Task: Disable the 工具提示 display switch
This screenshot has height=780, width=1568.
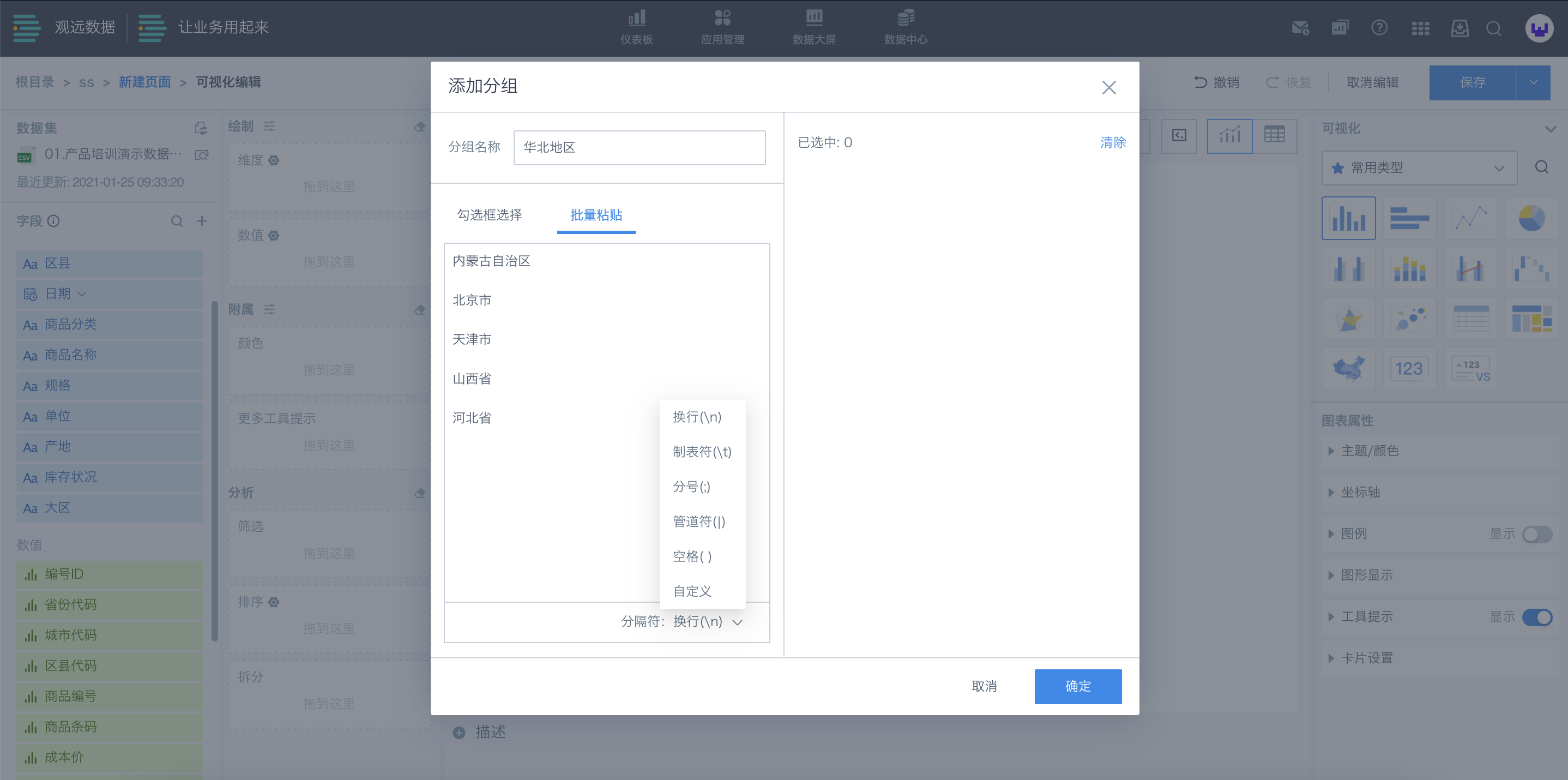Action: pos(1536,617)
